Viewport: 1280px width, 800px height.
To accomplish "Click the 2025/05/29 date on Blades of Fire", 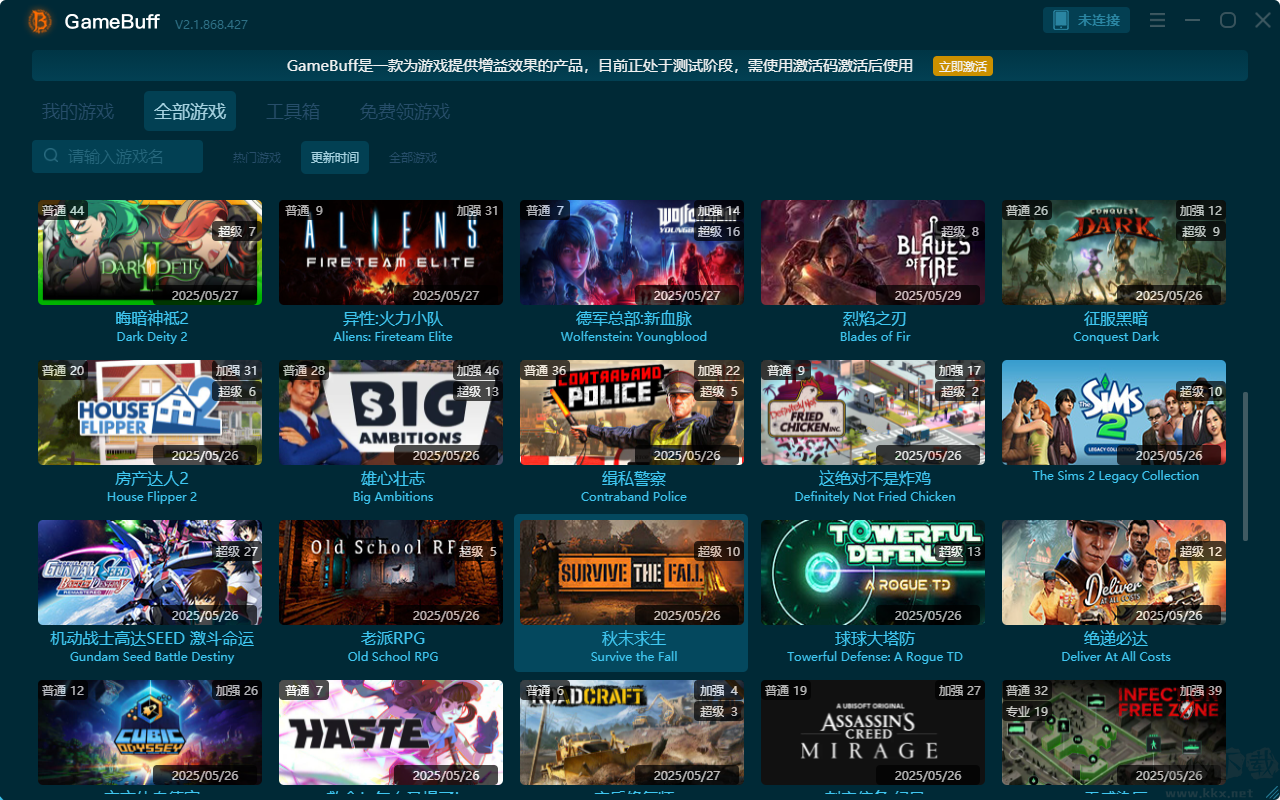I will 928,296.
